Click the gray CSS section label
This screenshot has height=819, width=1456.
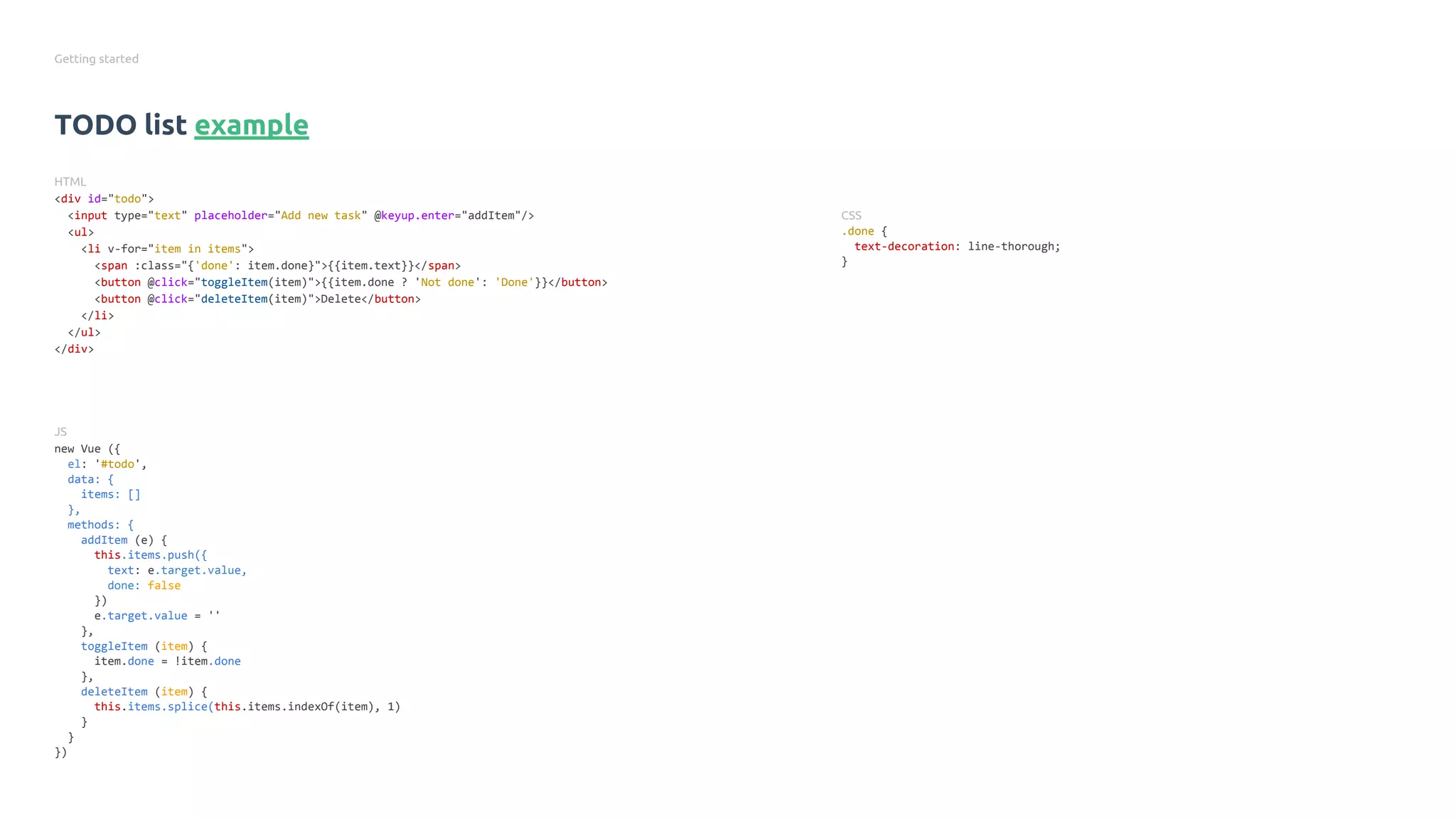pyautogui.click(x=850, y=215)
